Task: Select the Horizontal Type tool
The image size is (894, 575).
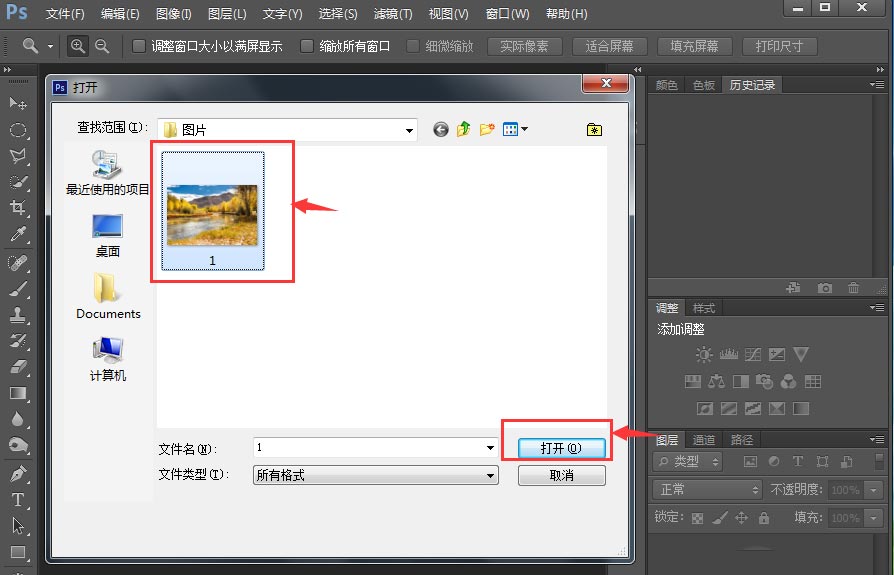Action: click(x=18, y=500)
